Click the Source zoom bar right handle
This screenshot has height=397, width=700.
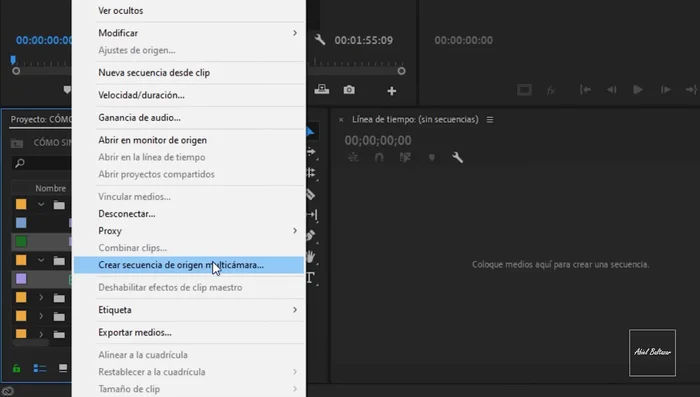click(x=401, y=71)
